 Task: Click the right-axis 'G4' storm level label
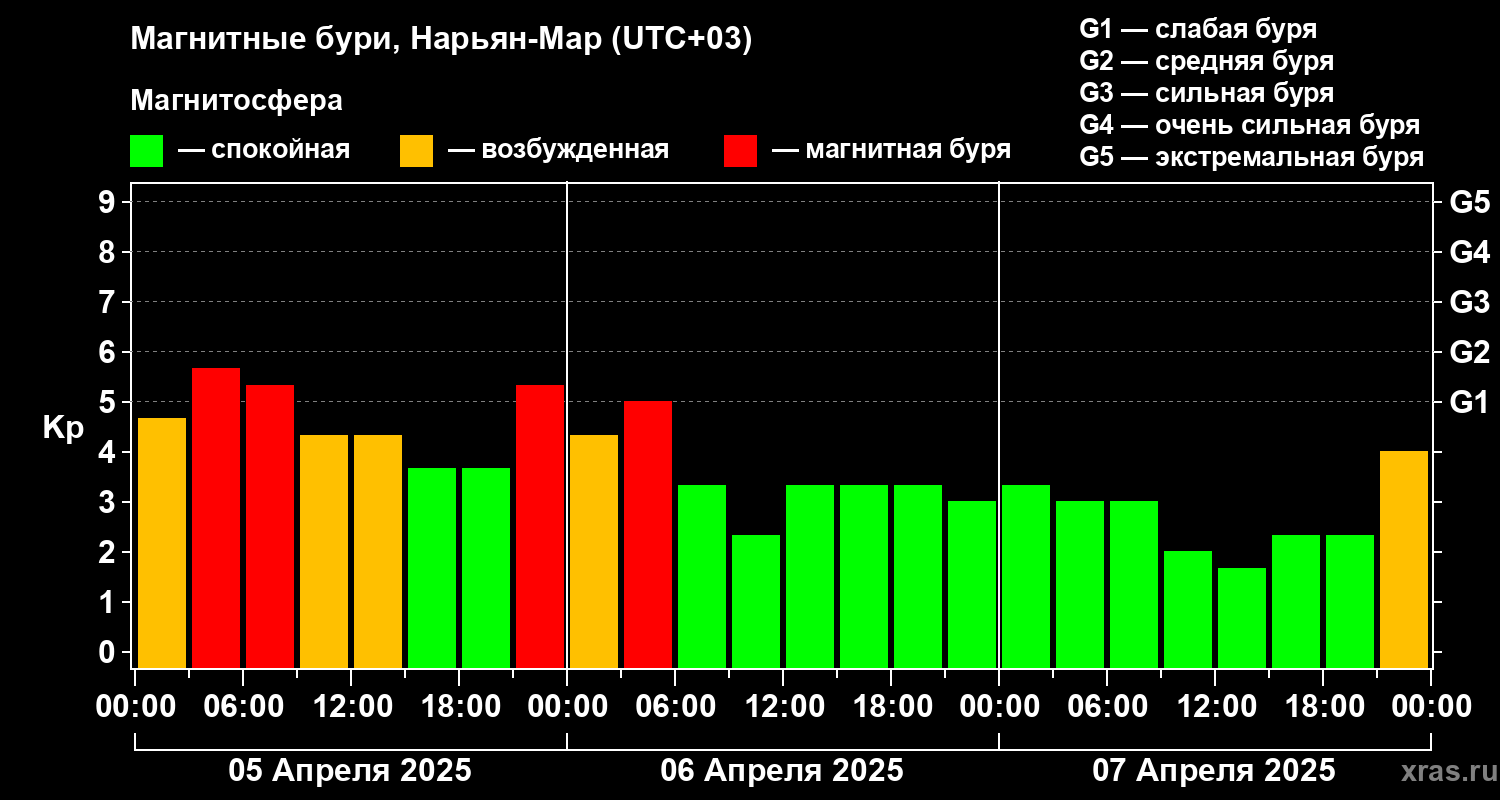[1469, 252]
